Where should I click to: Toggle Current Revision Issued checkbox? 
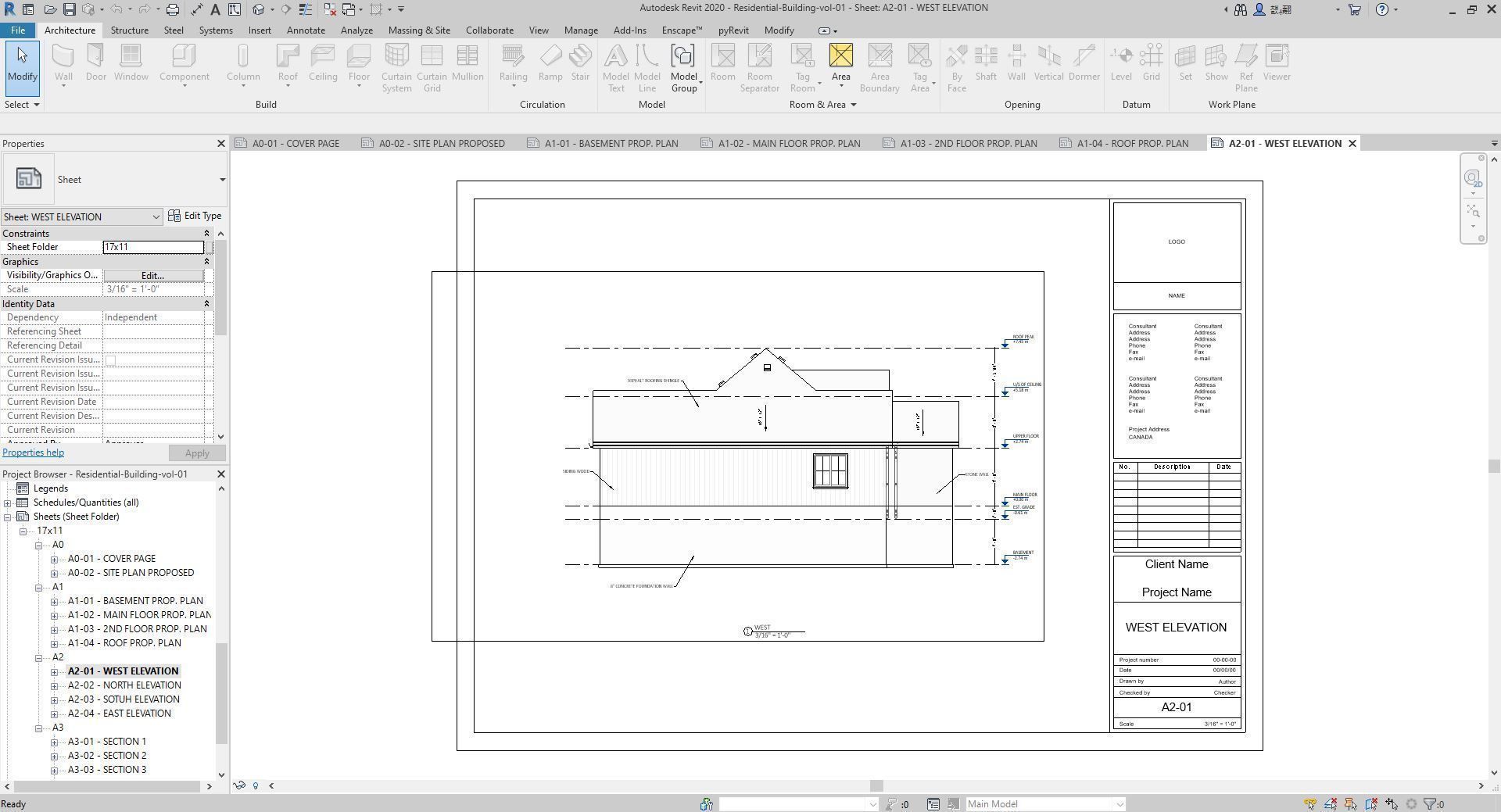pos(110,360)
